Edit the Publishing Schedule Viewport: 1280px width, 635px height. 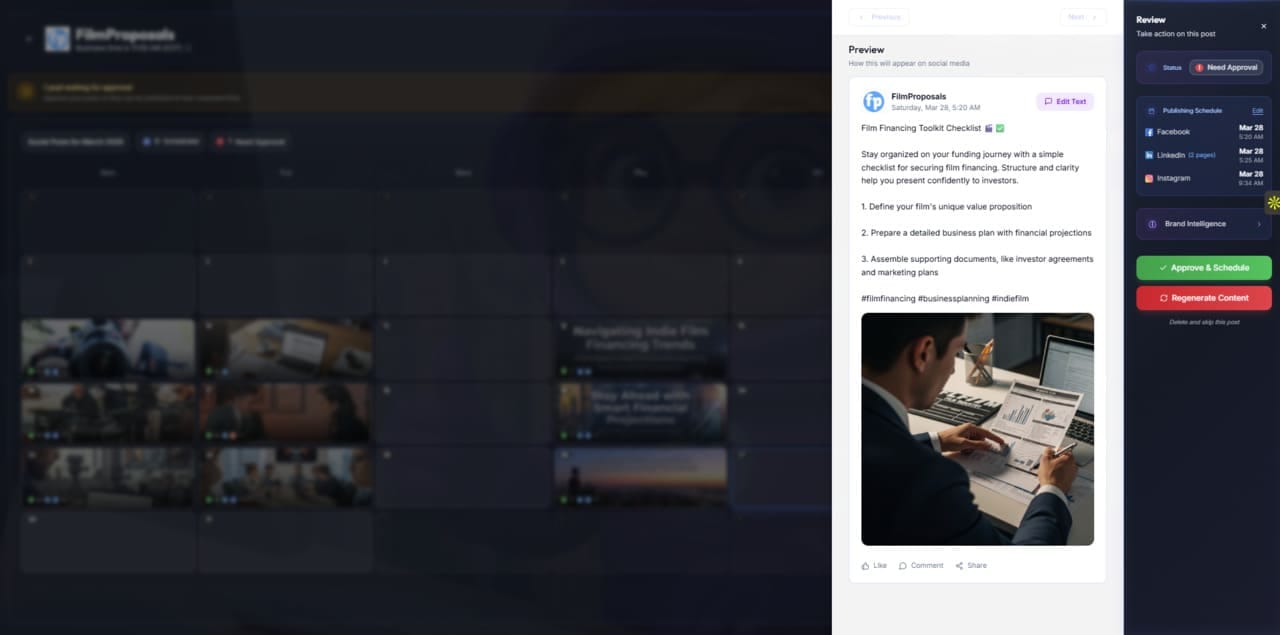pos(1257,111)
